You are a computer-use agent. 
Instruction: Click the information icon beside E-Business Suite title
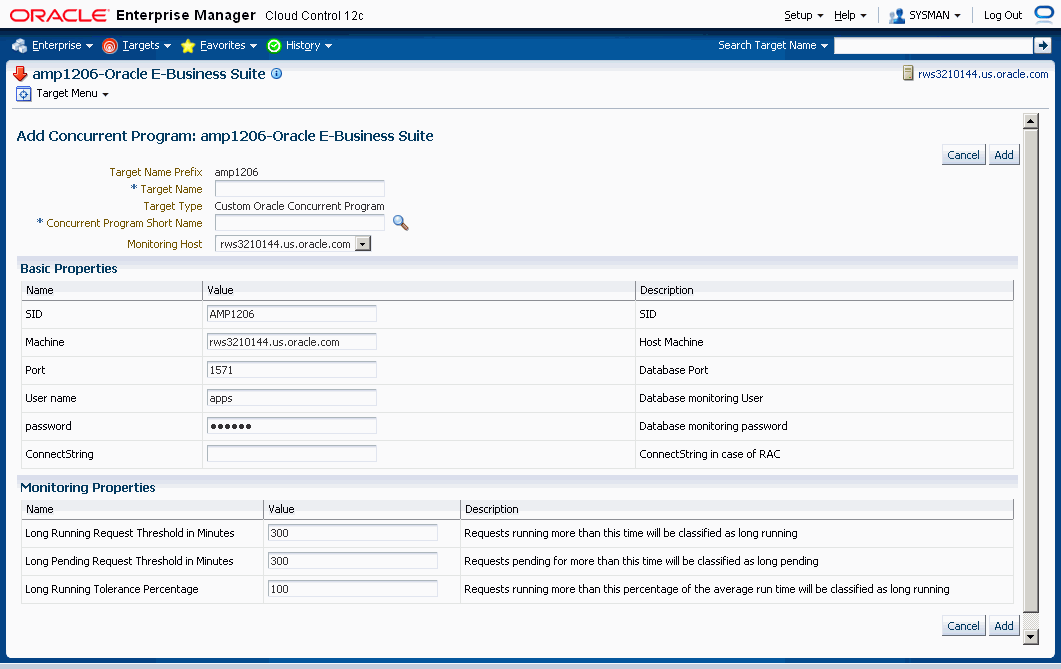tap(276, 74)
